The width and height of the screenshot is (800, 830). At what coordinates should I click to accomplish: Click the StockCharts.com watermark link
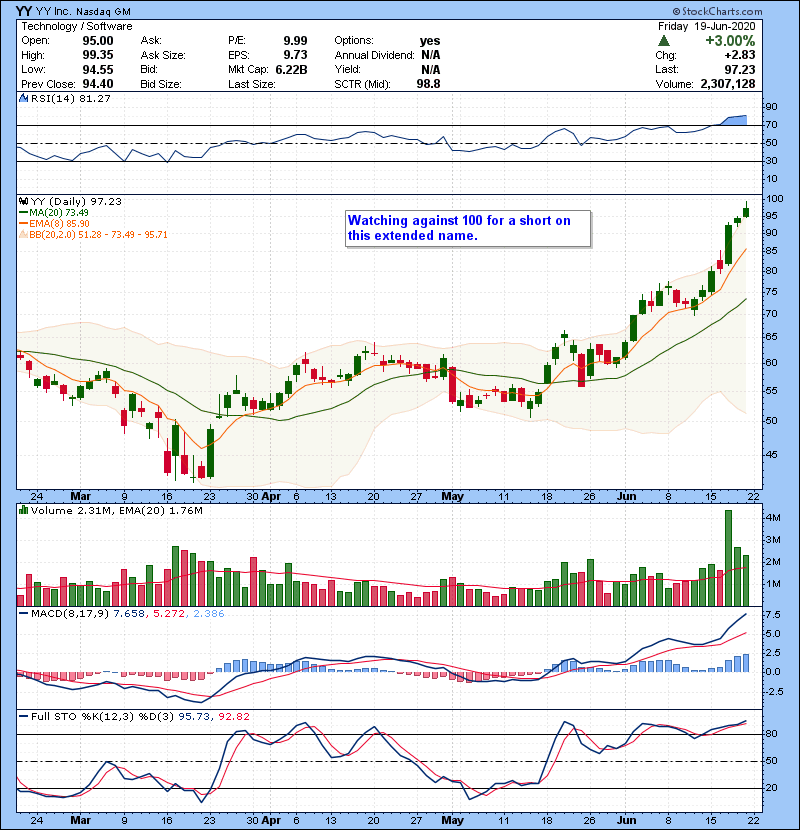click(x=717, y=11)
